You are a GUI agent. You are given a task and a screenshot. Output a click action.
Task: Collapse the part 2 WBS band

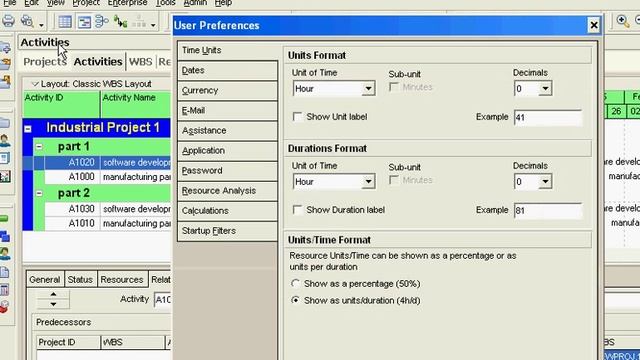[x=39, y=193]
